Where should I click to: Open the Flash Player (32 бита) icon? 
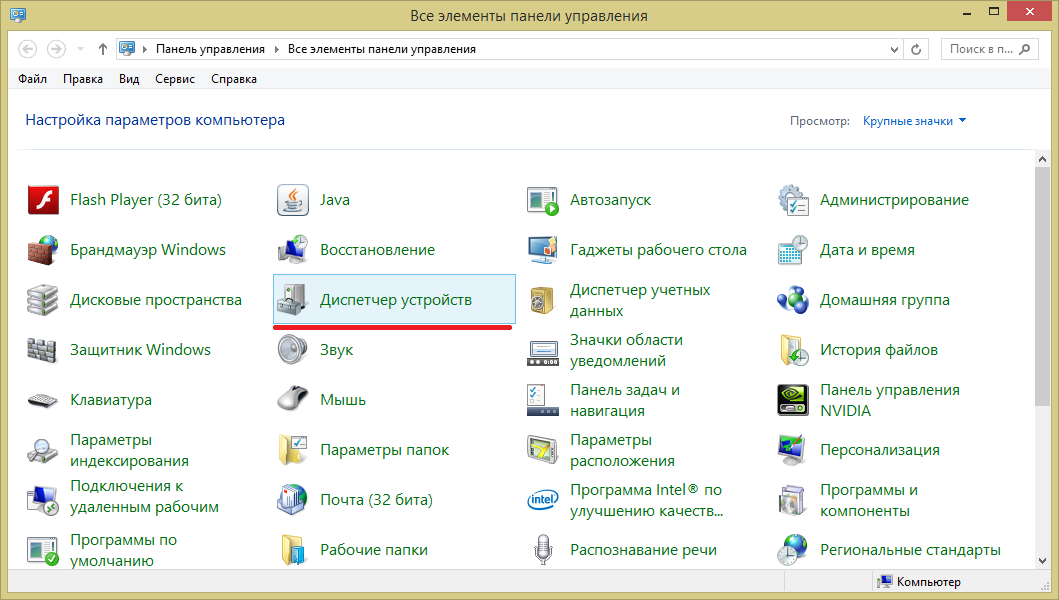[43, 200]
